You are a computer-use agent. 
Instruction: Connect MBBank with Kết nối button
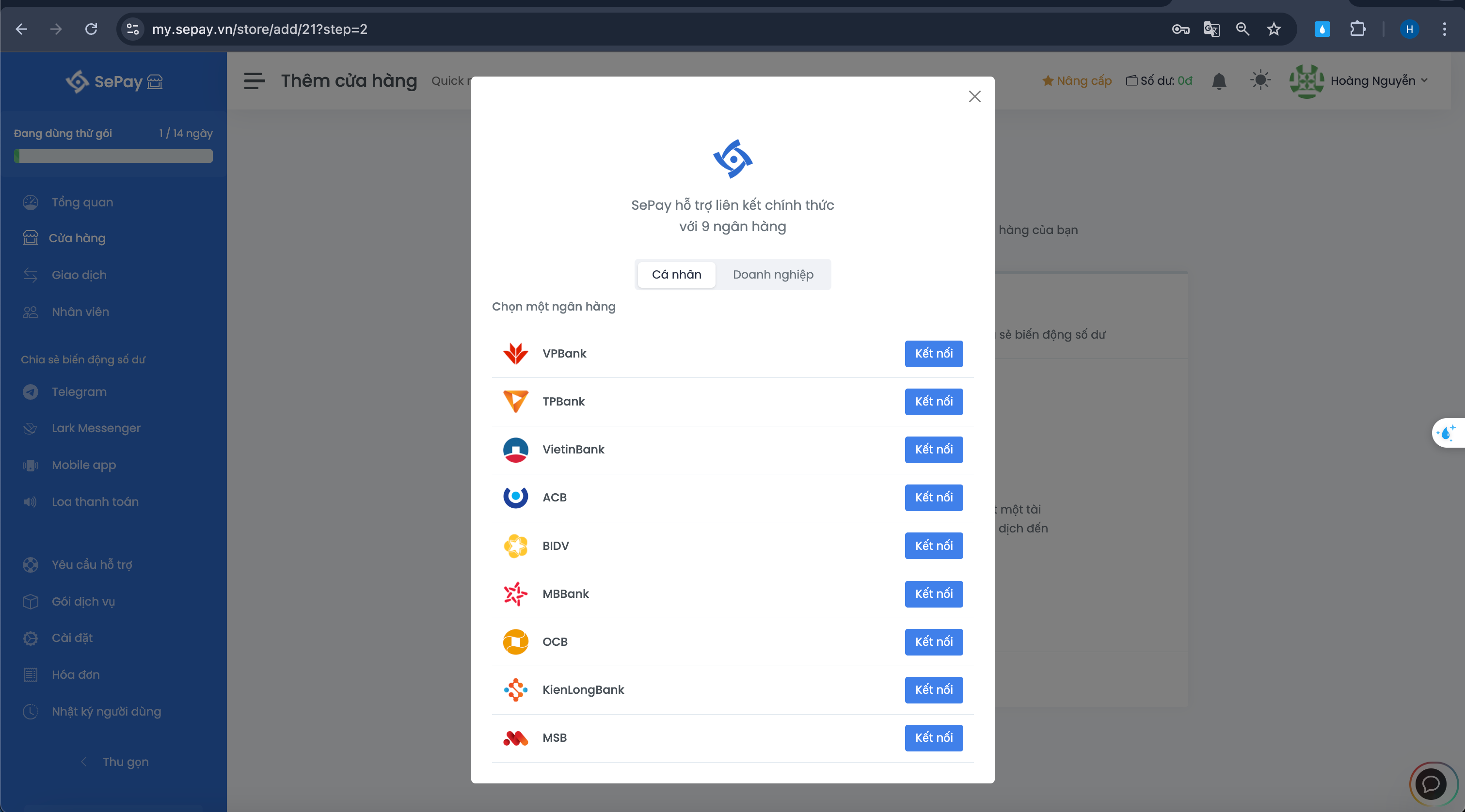933,593
